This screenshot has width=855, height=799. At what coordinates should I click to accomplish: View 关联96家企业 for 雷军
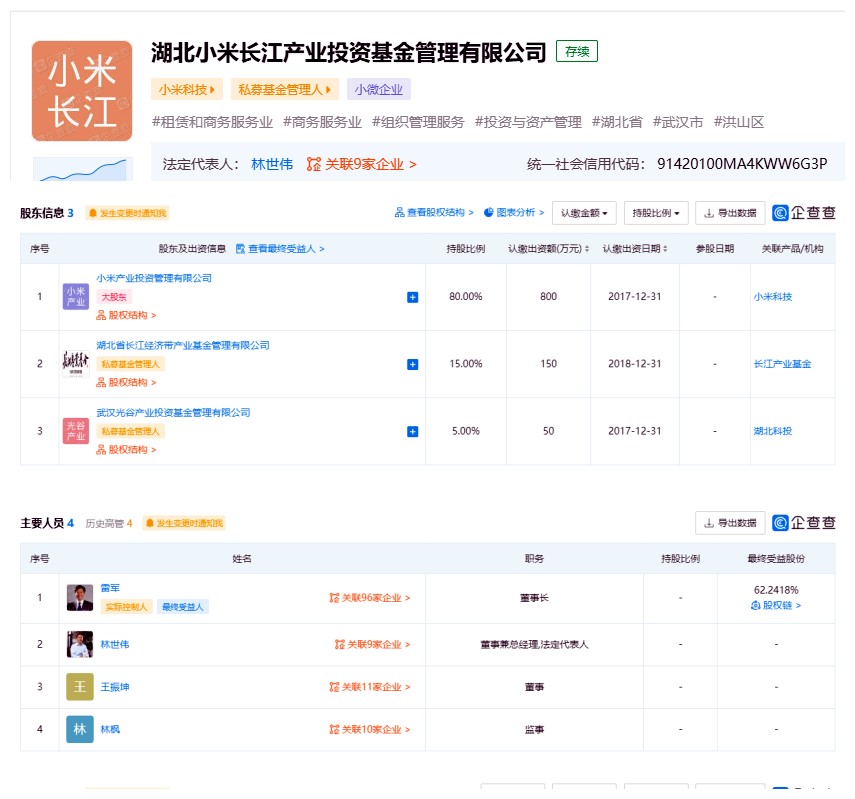click(370, 598)
